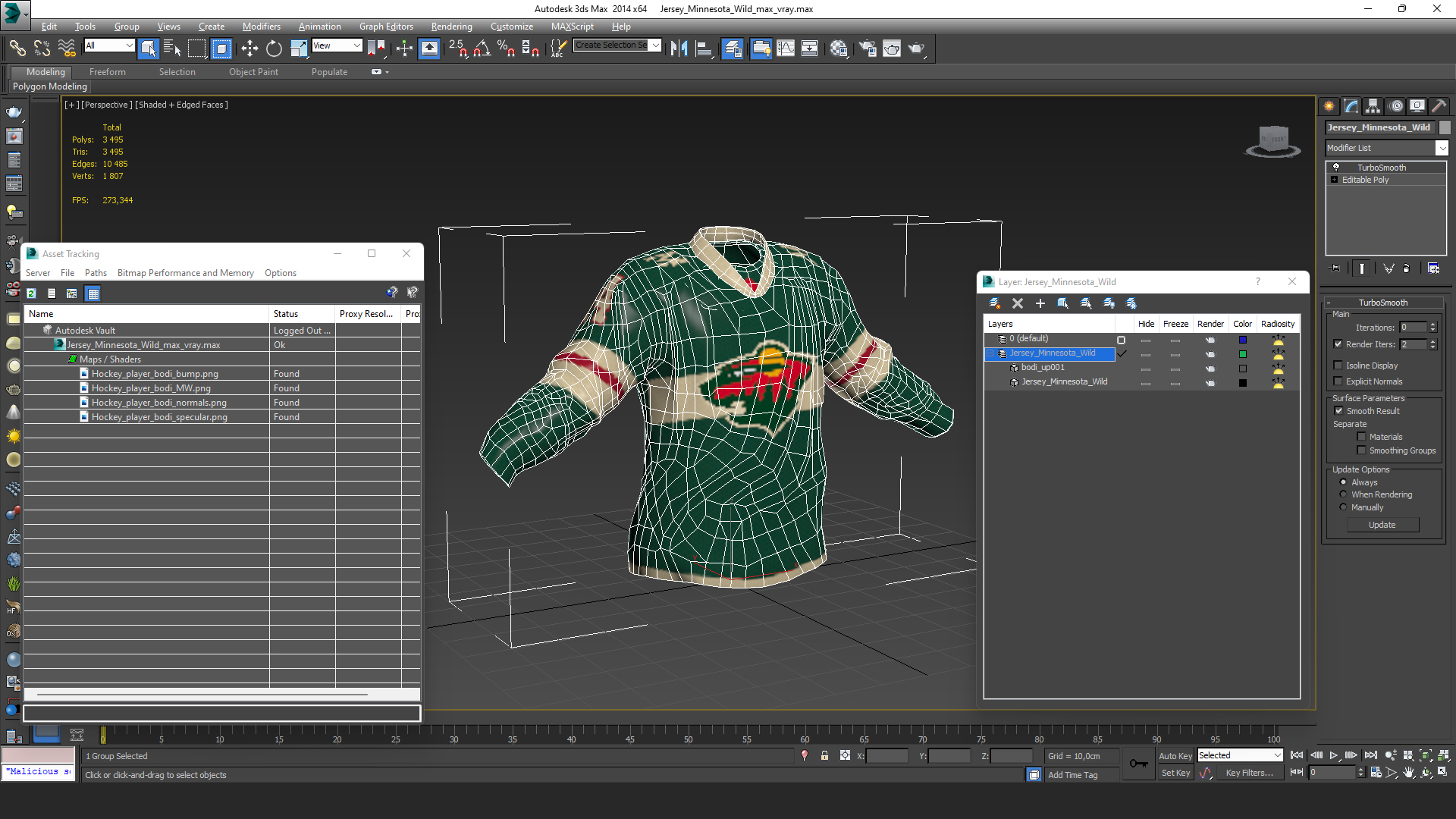Toggle Percent Snap icon

506,49
